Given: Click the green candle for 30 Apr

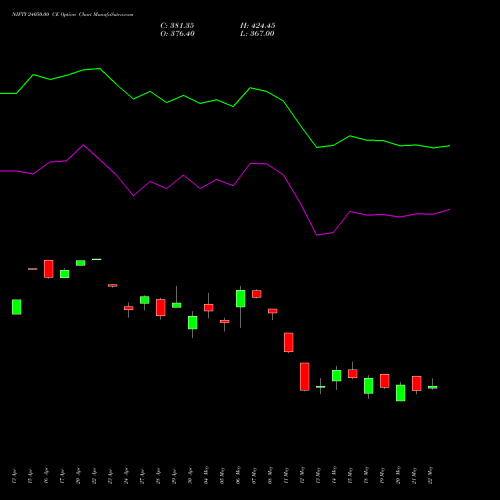Looking at the screenshot, I should 193,323.
